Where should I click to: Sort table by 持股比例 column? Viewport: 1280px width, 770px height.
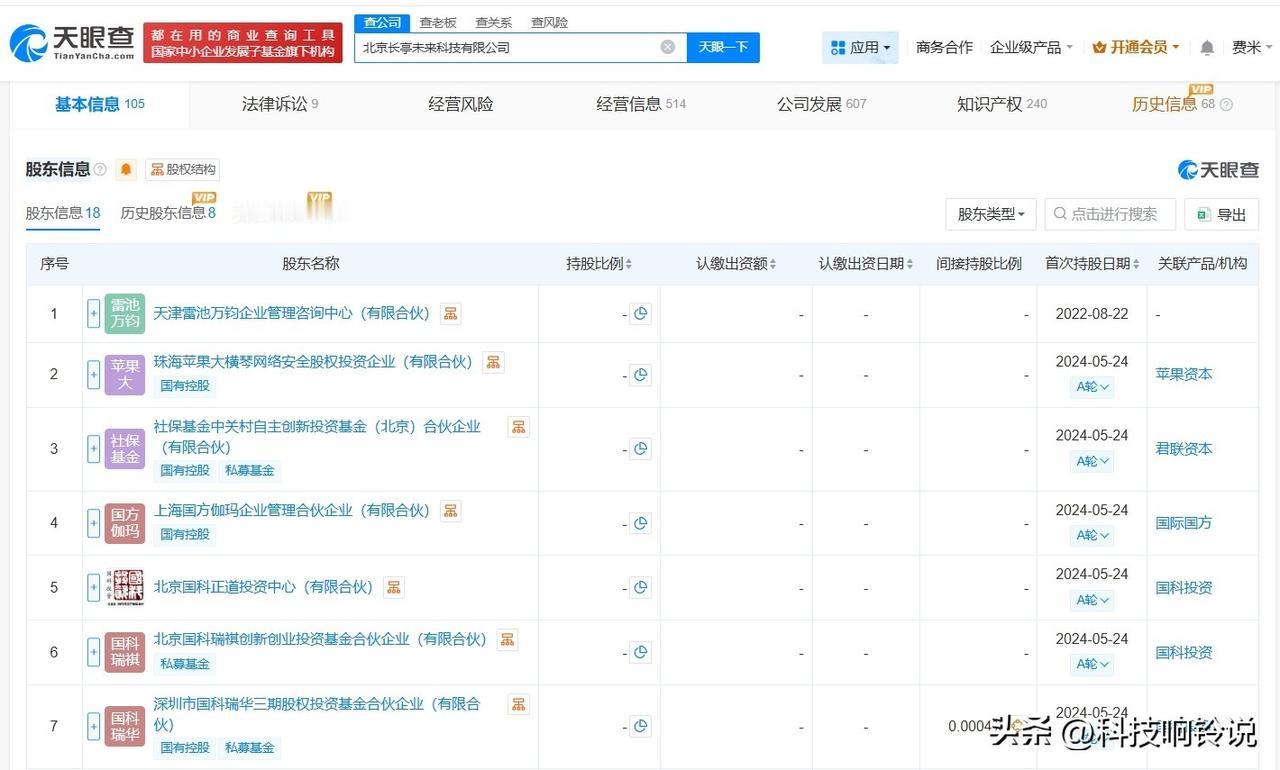[x=599, y=264]
